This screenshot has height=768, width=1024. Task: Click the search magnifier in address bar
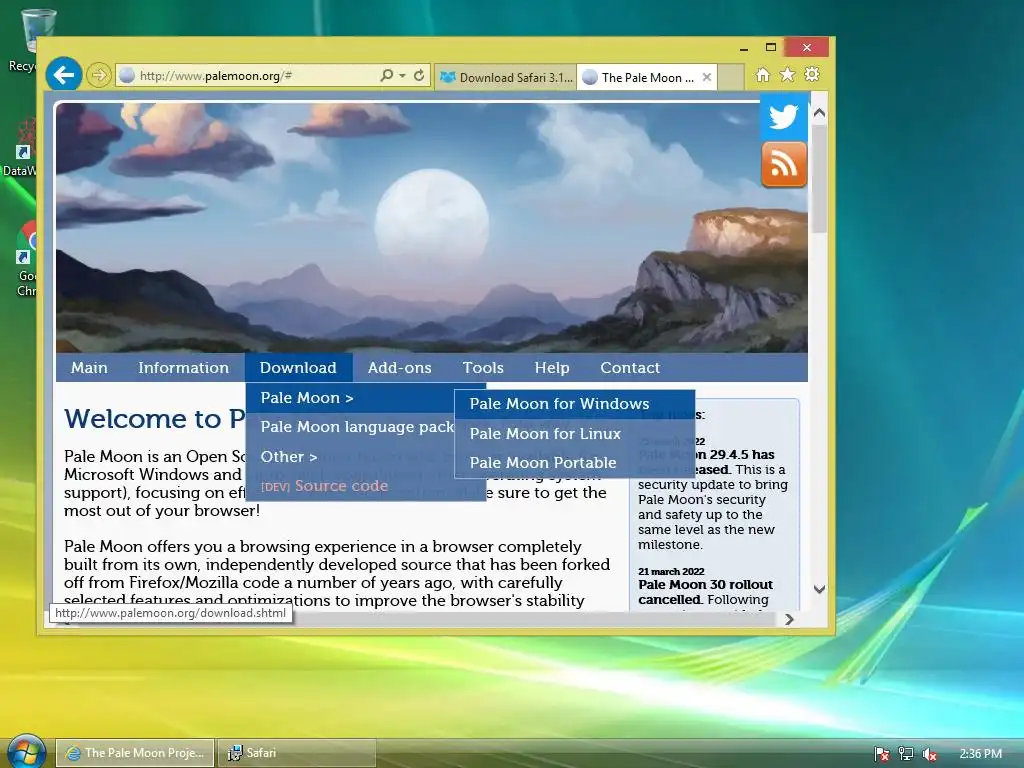pyautogui.click(x=387, y=76)
